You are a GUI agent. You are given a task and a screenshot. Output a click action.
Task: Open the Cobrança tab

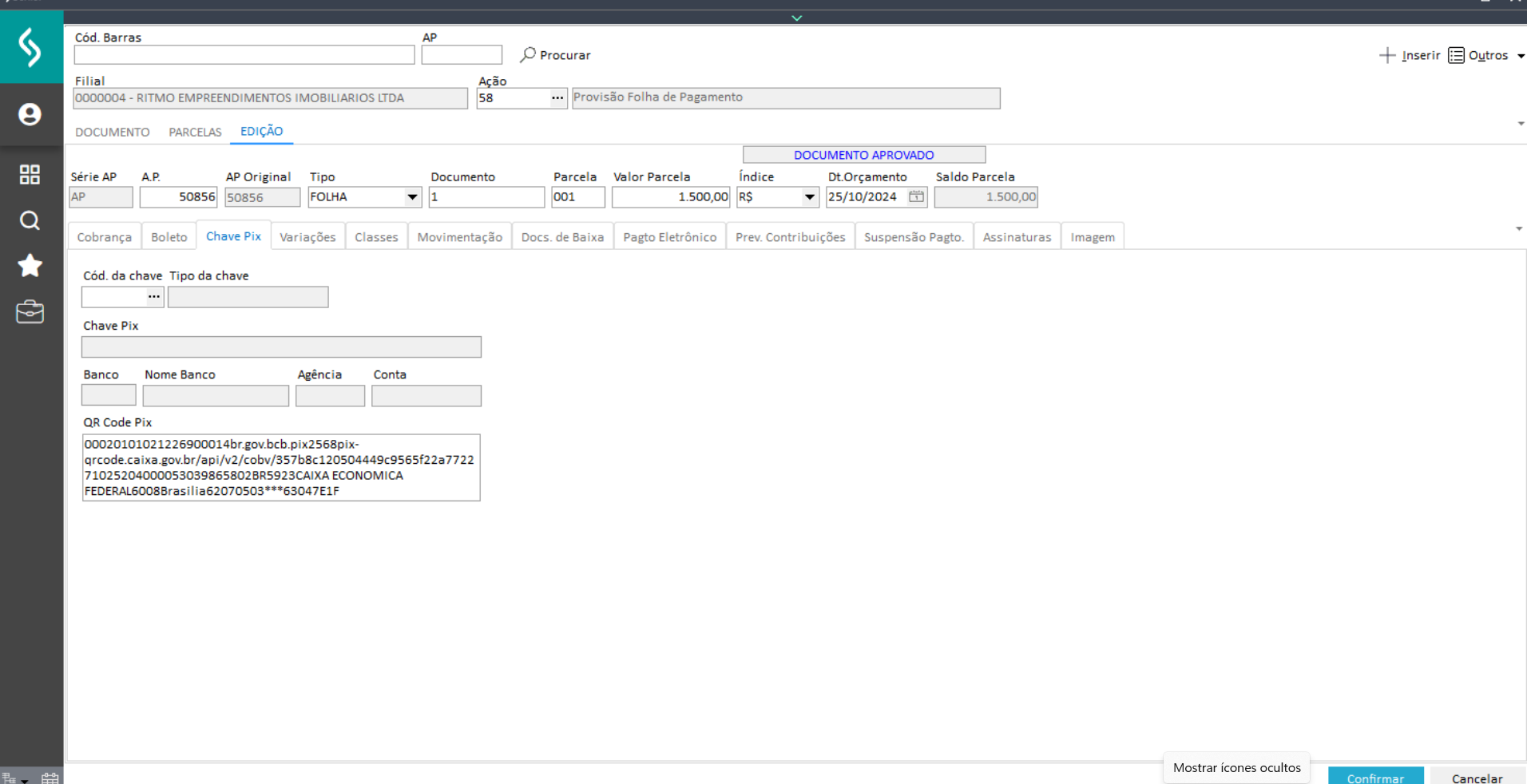[x=105, y=237]
